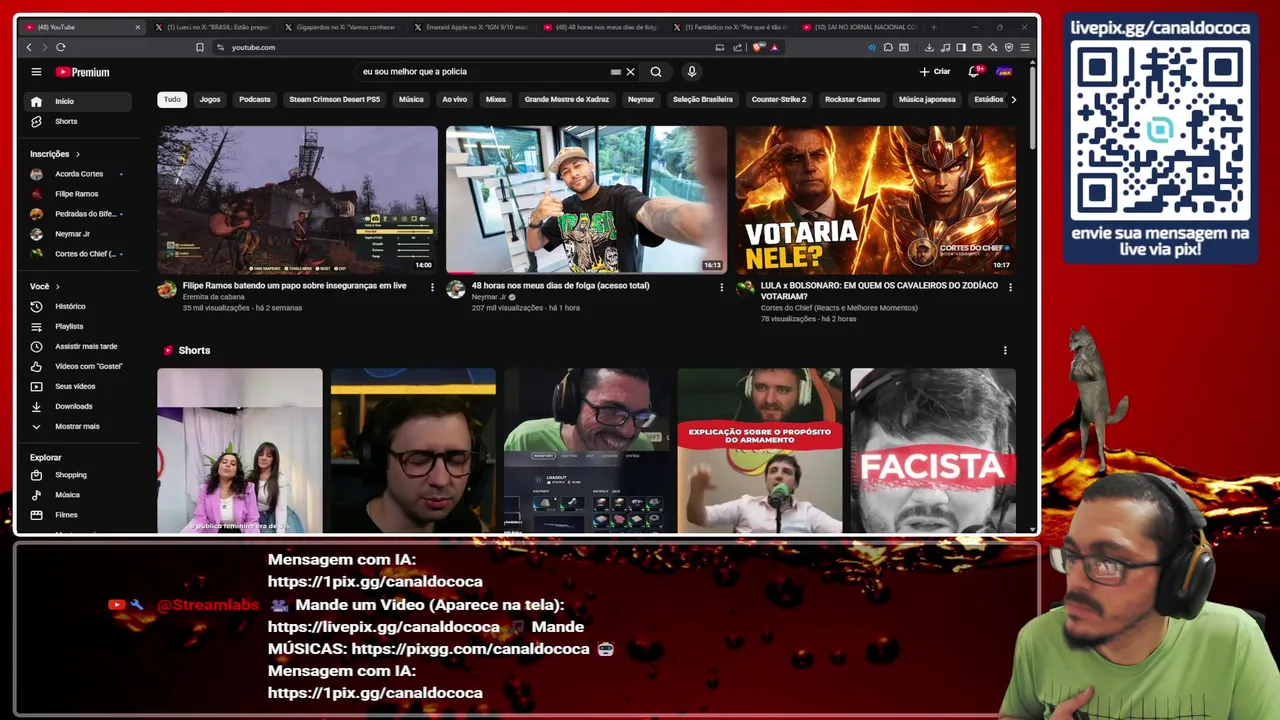The width and height of the screenshot is (1280, 720).
Task: Go back with the browser back arrow
Action: coord(29,47)
